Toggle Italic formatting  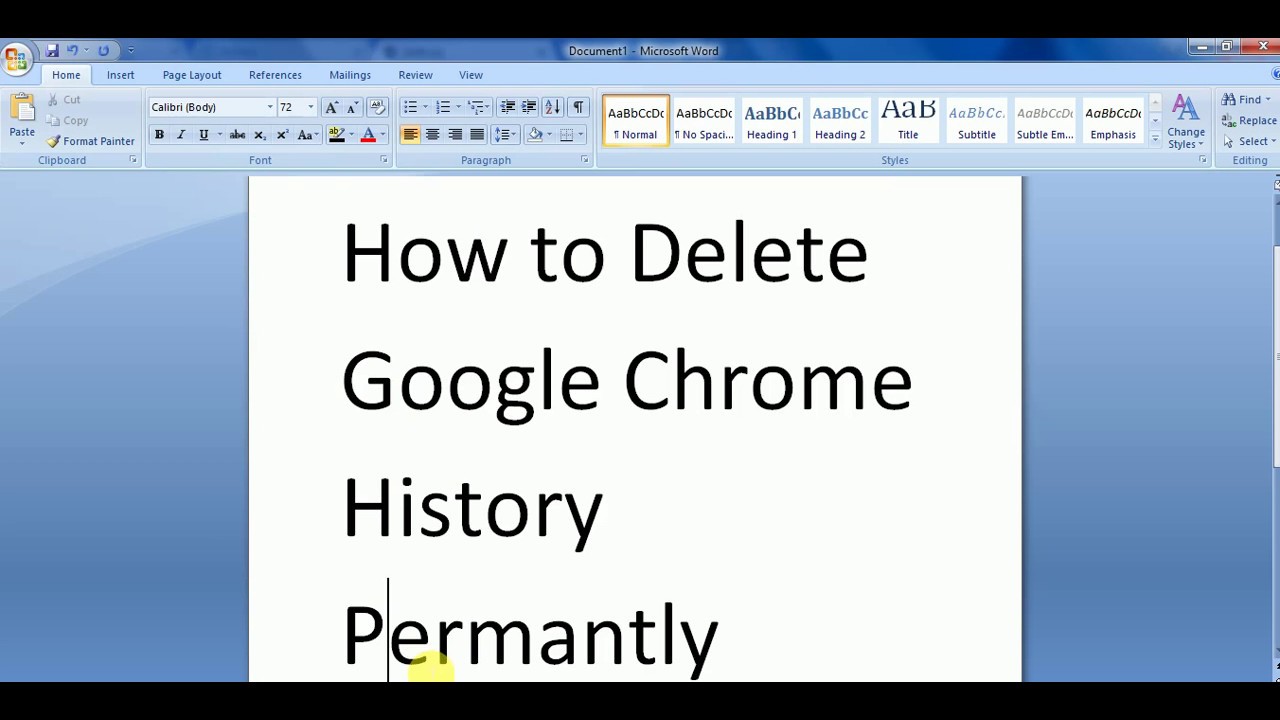181,135
